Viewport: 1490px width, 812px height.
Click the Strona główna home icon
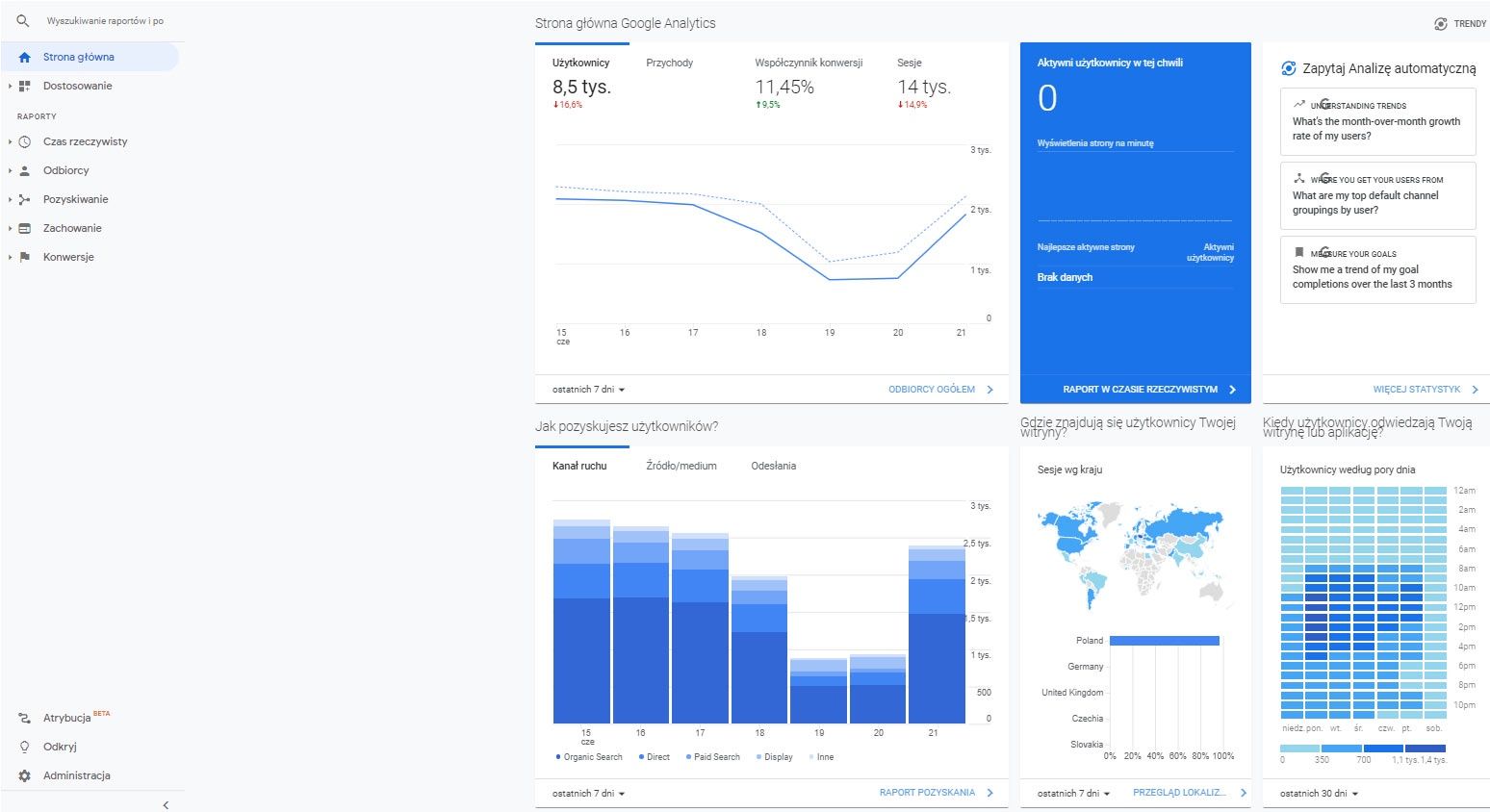pos(25,57)
